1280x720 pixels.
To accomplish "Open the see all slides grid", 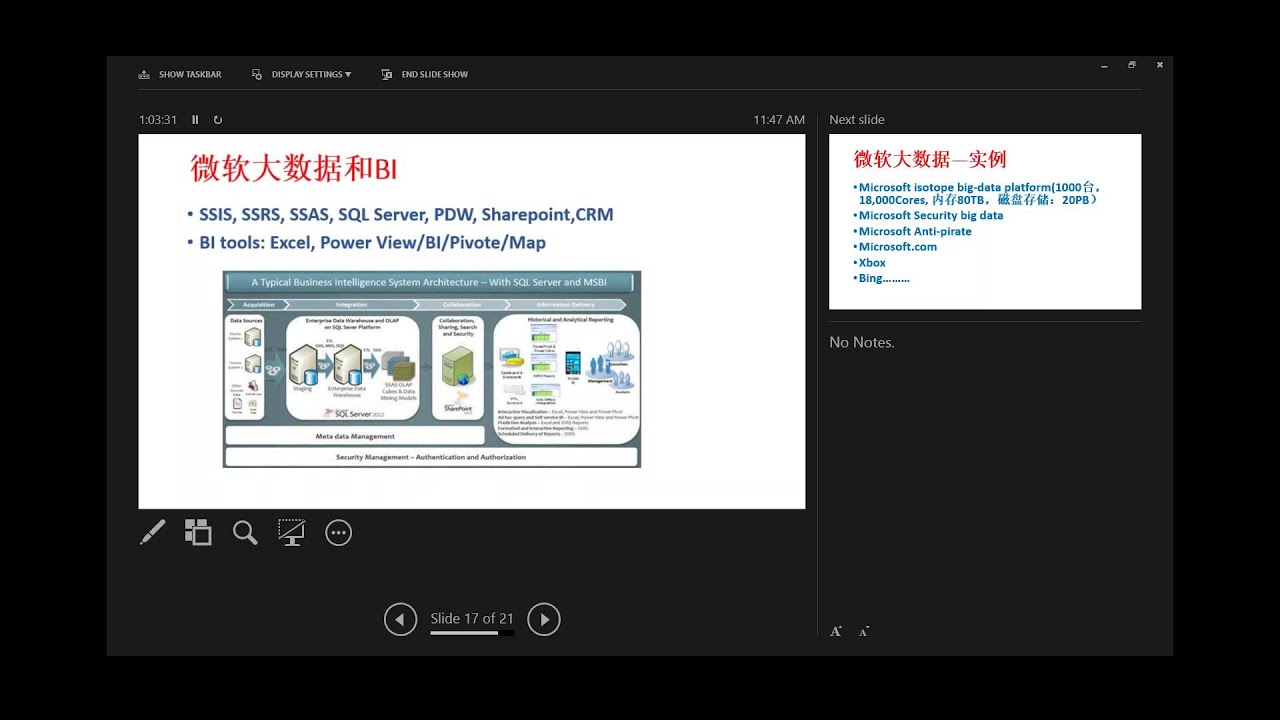I will pos(198,533).
